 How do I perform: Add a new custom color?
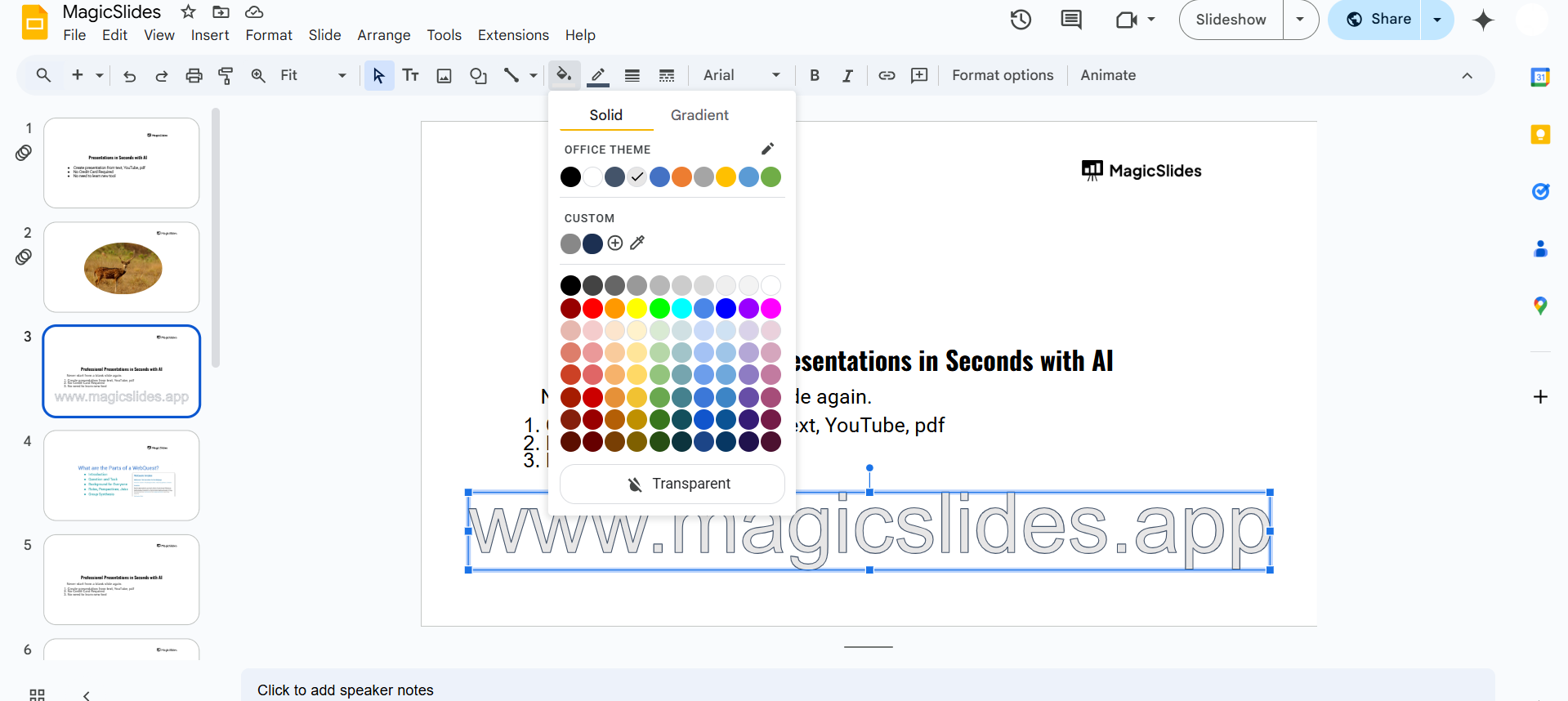615,243
